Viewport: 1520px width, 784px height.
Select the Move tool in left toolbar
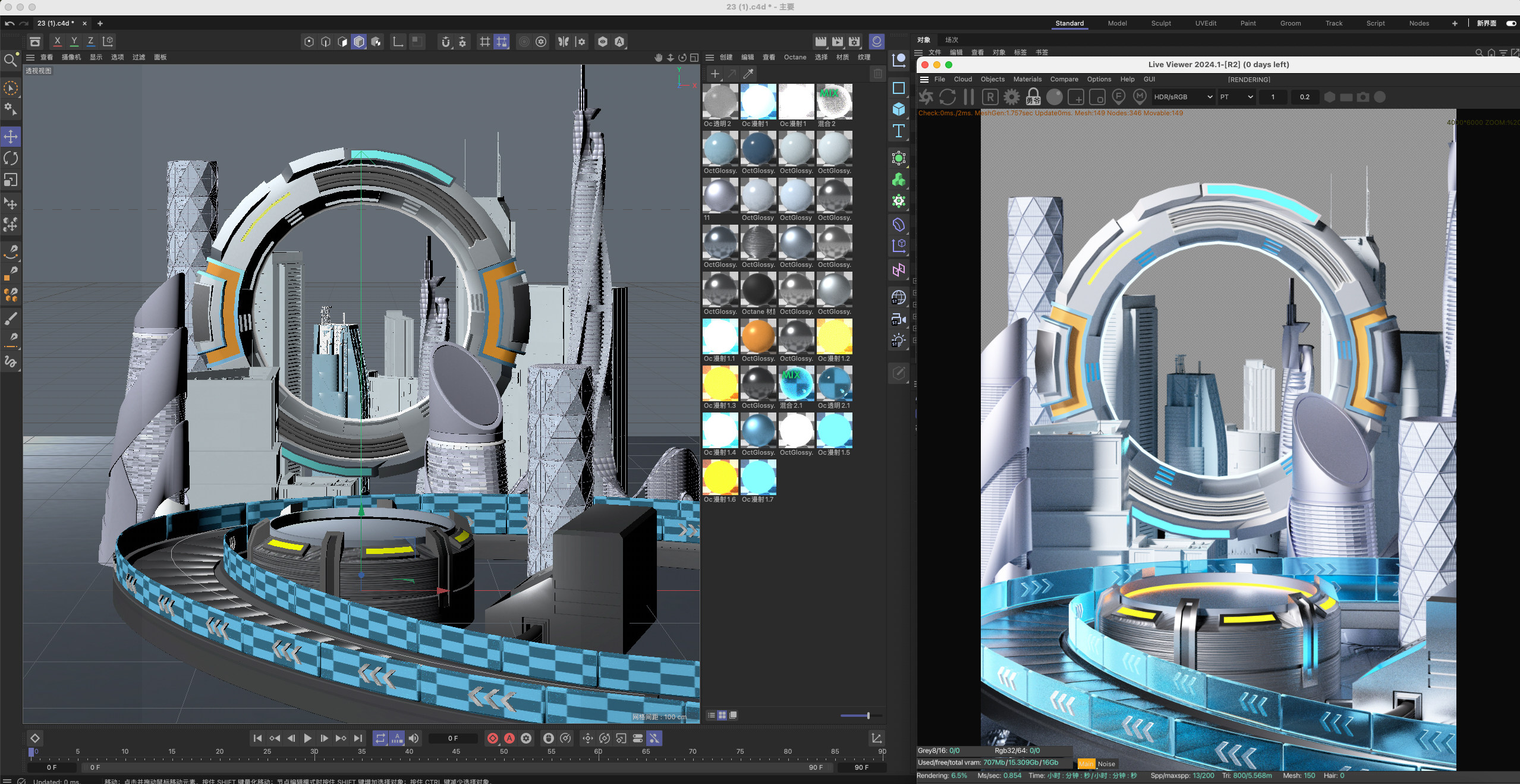[11, 137]
